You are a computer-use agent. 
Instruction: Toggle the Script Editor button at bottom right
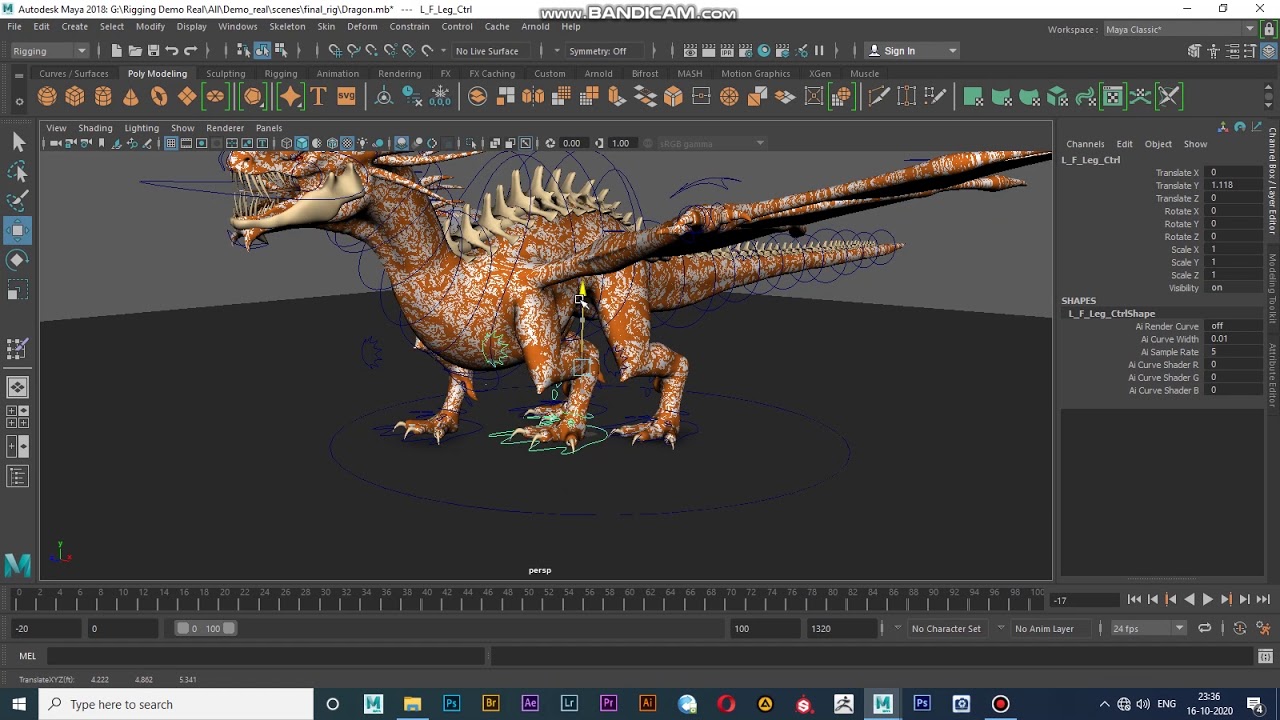(x=1267, y=656)
